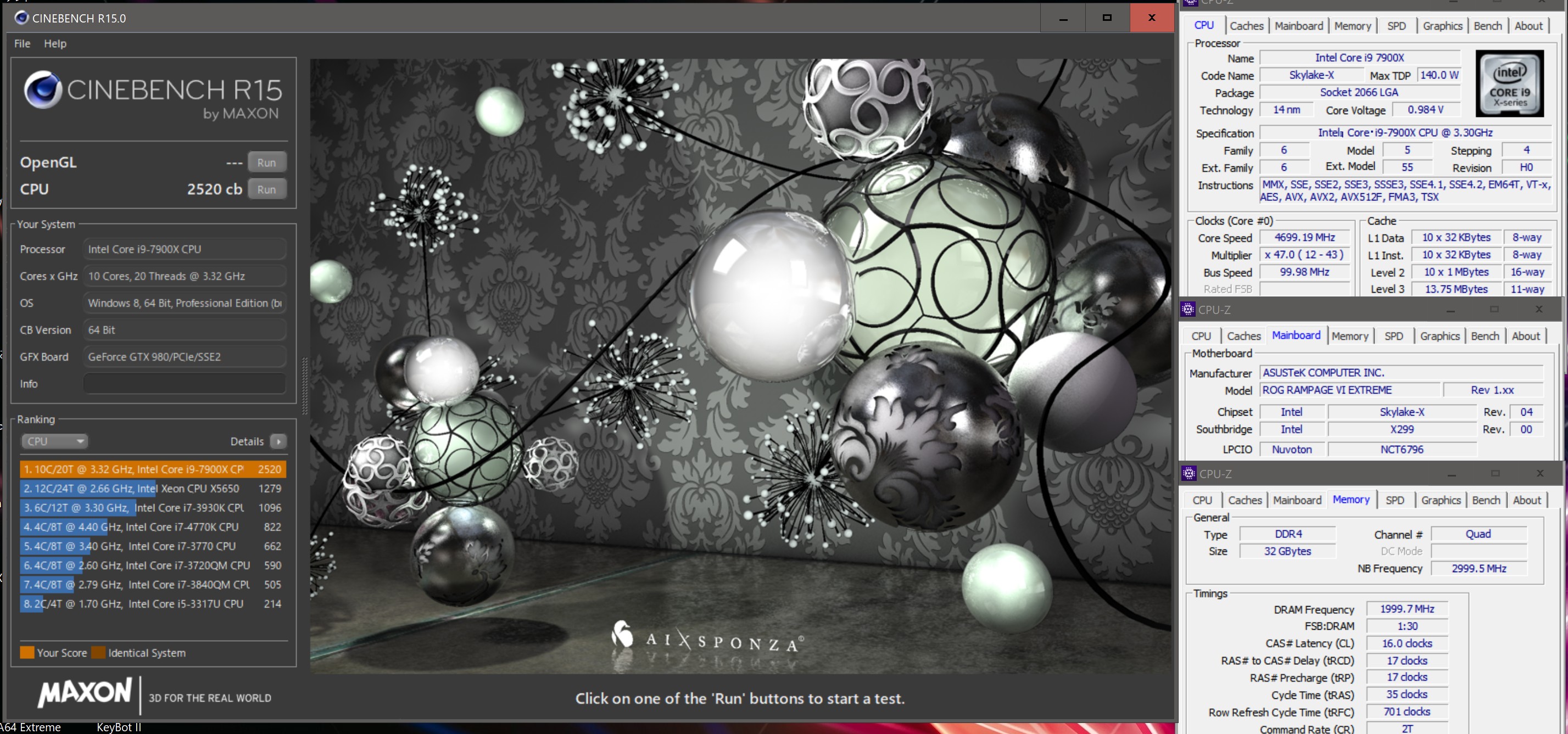1568x734 pixels.
Task: Select Mainboard tab in bottom Memory CPU-Z window
Action: 1297,500
